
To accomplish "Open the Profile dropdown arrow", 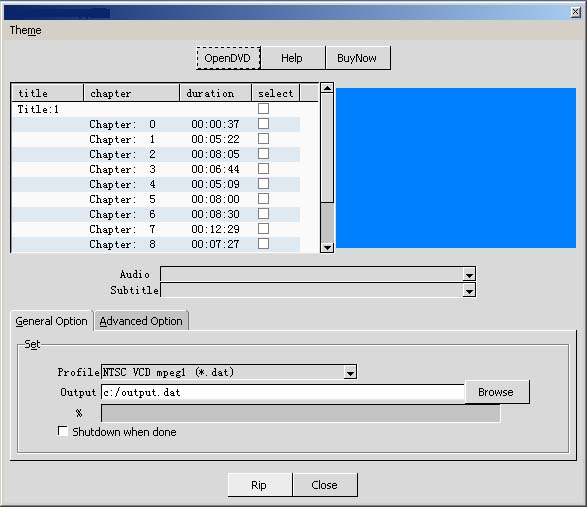I will click(350, 373).
